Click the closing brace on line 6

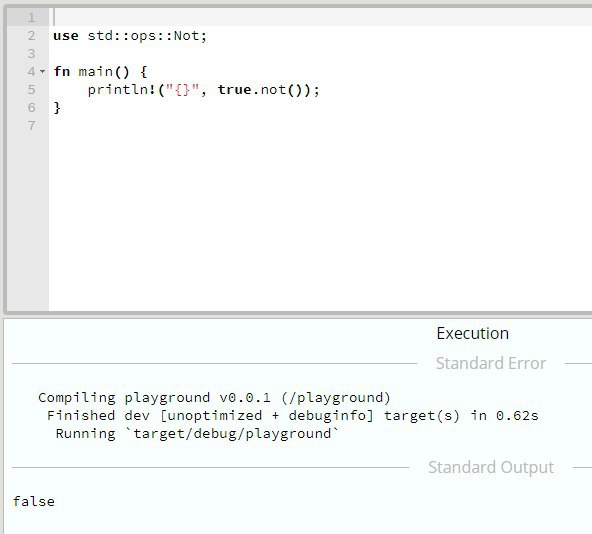[x=57, y=108]
